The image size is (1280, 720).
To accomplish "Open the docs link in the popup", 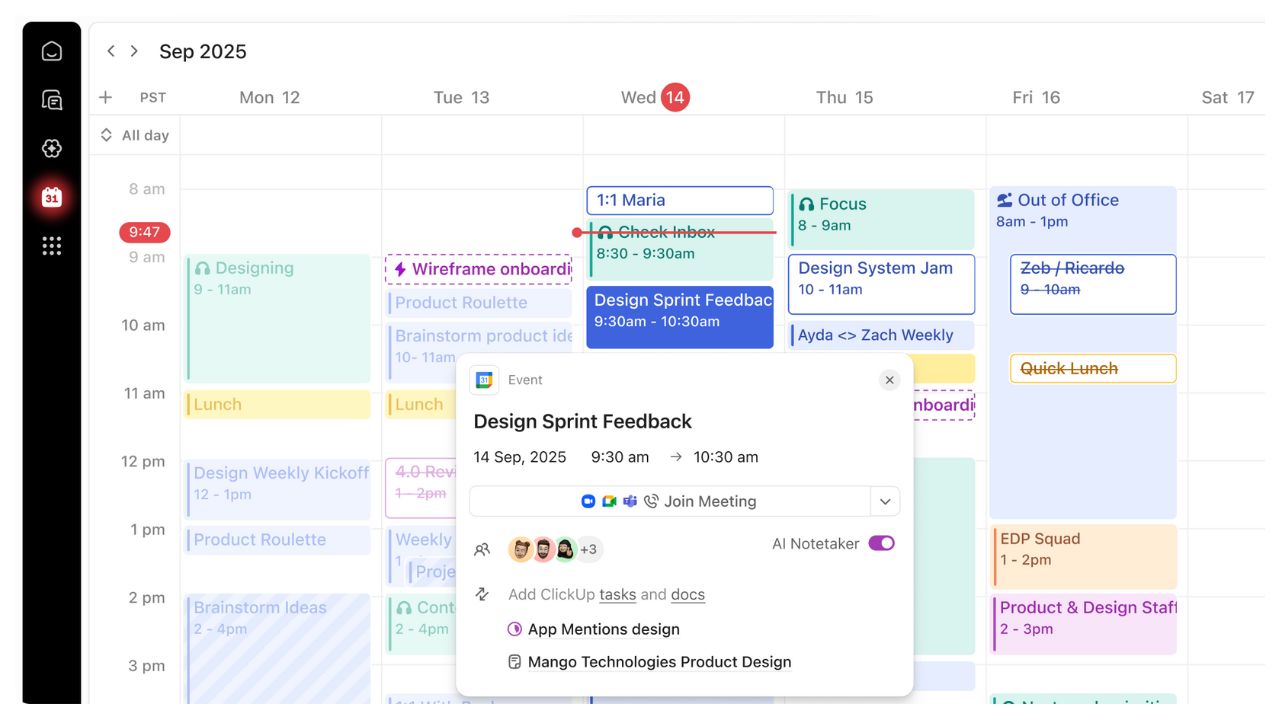I will 688,594.
